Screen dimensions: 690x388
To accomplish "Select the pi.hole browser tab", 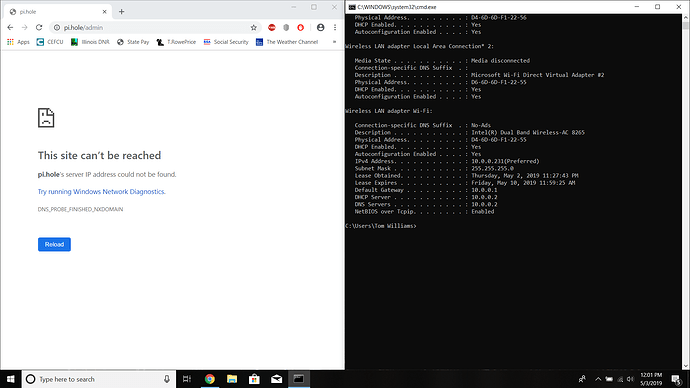I will [58, 12].
